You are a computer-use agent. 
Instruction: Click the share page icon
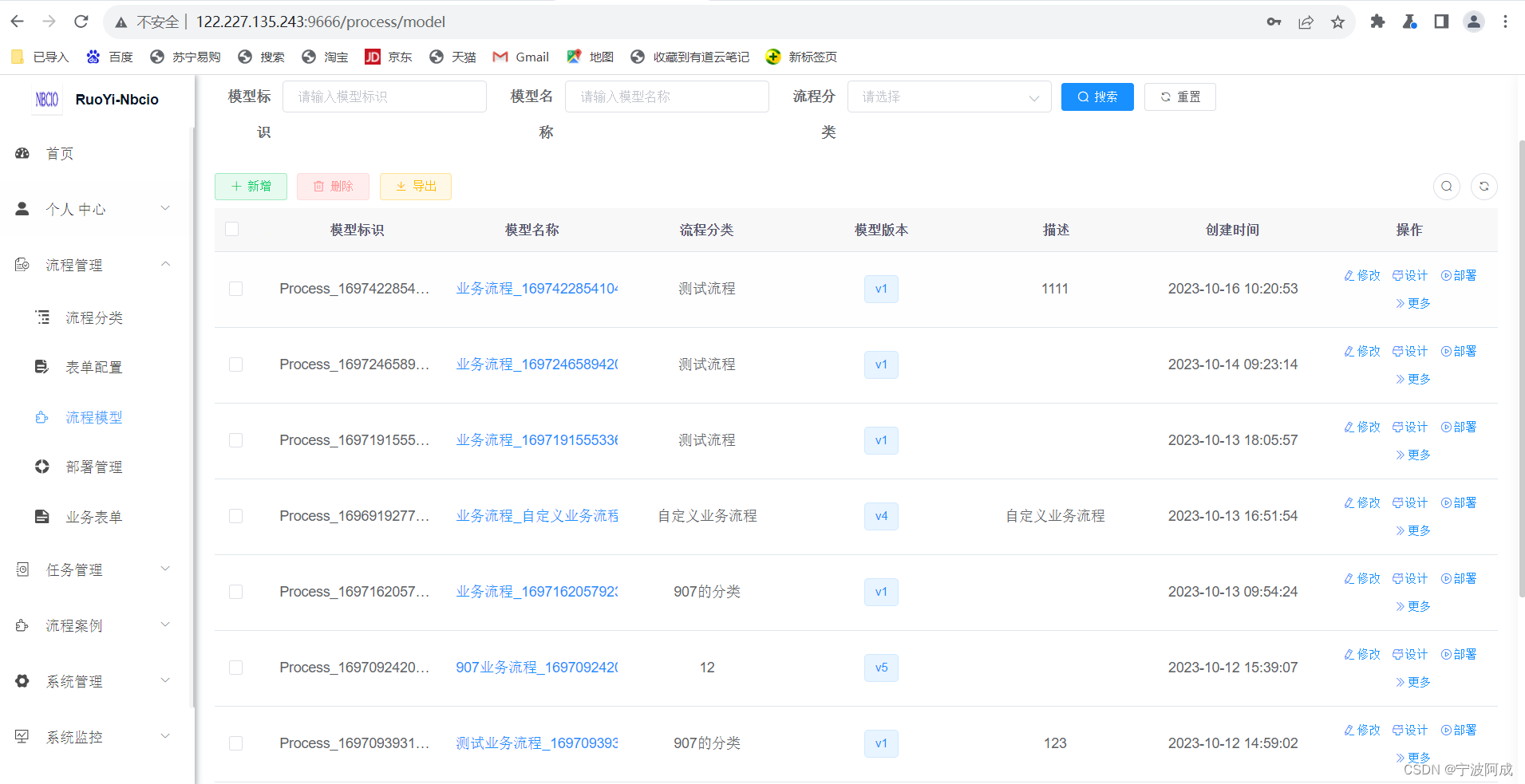1306,22
